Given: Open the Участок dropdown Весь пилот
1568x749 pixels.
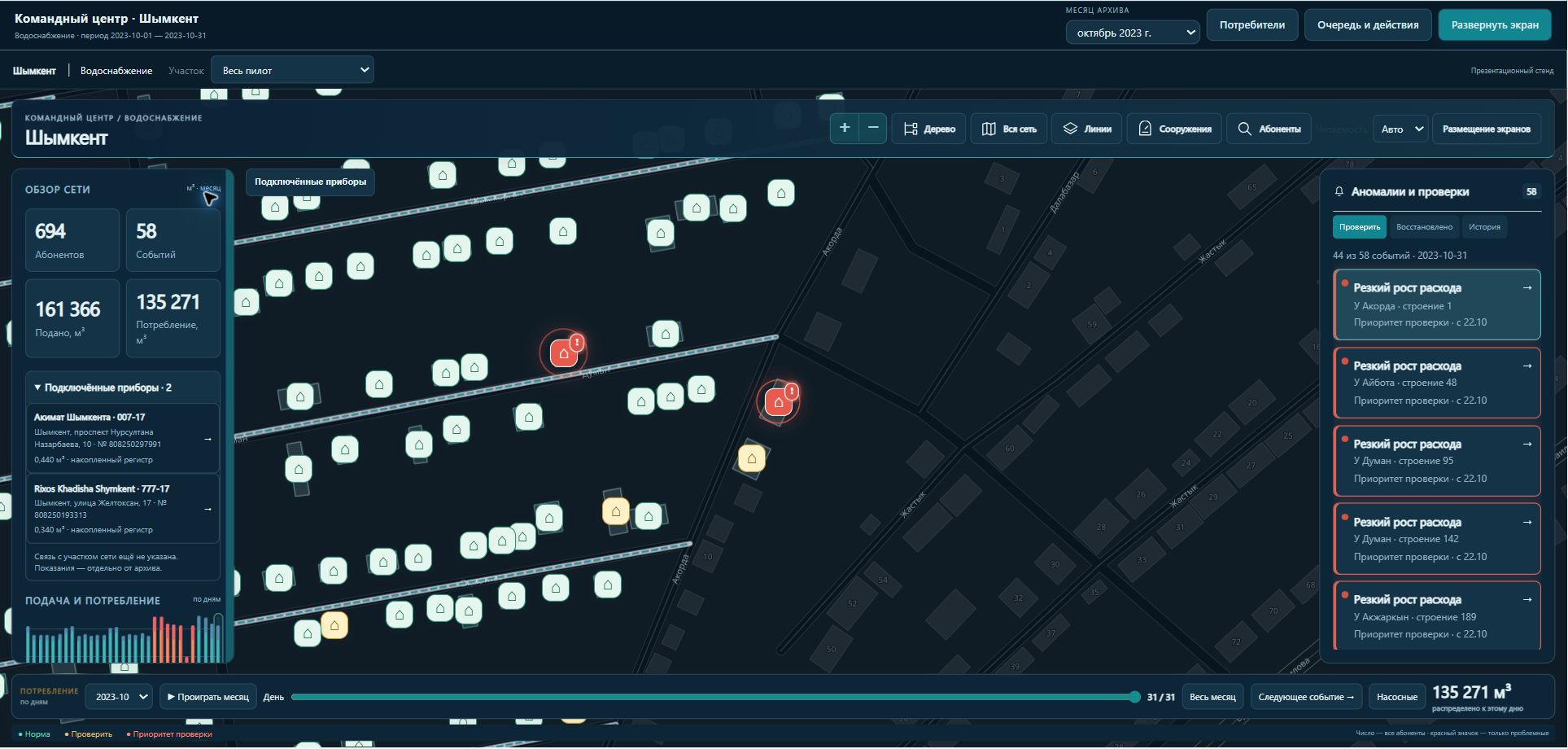Looking at the screenshot, I should (292, 70).
